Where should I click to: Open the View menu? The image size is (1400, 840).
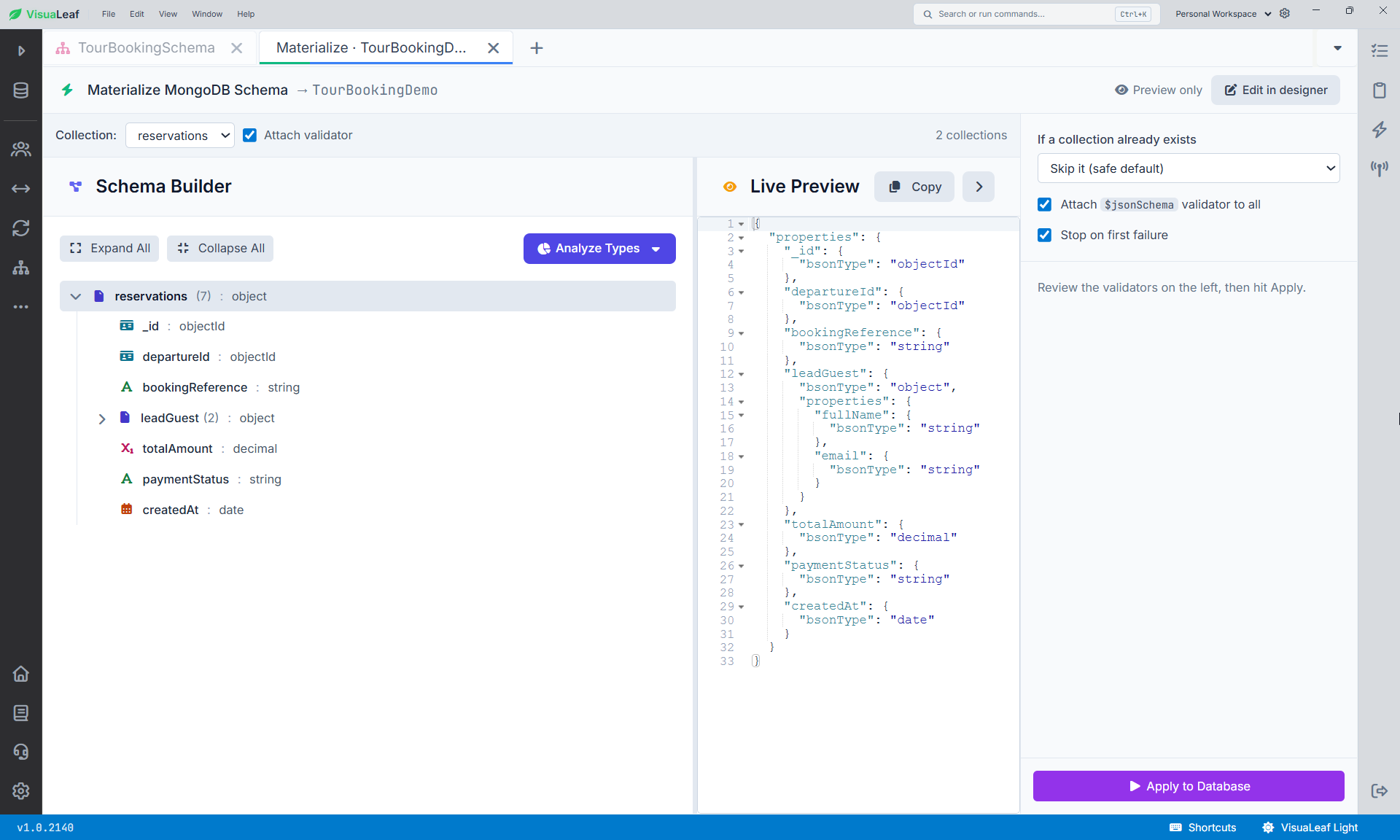tap(168, 14)
